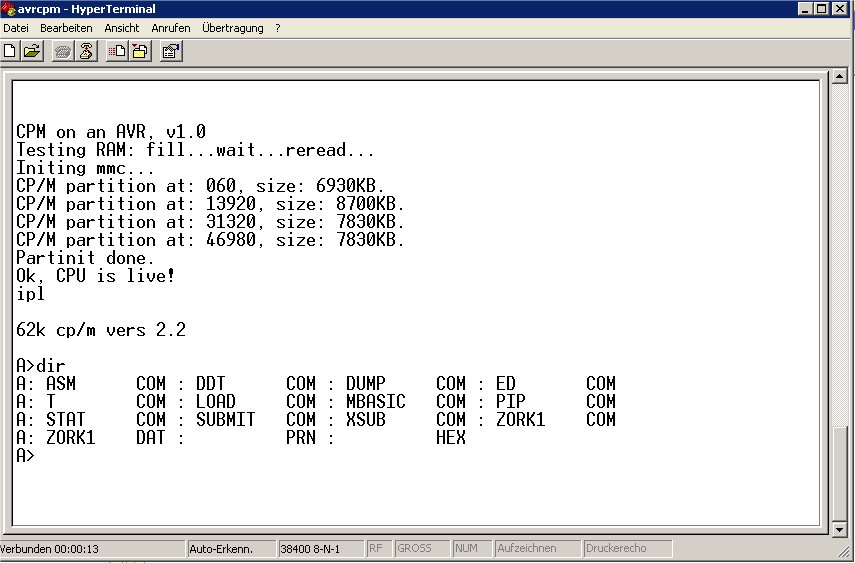
Task: Open the Übertragung menu
Action: [233, 28]
